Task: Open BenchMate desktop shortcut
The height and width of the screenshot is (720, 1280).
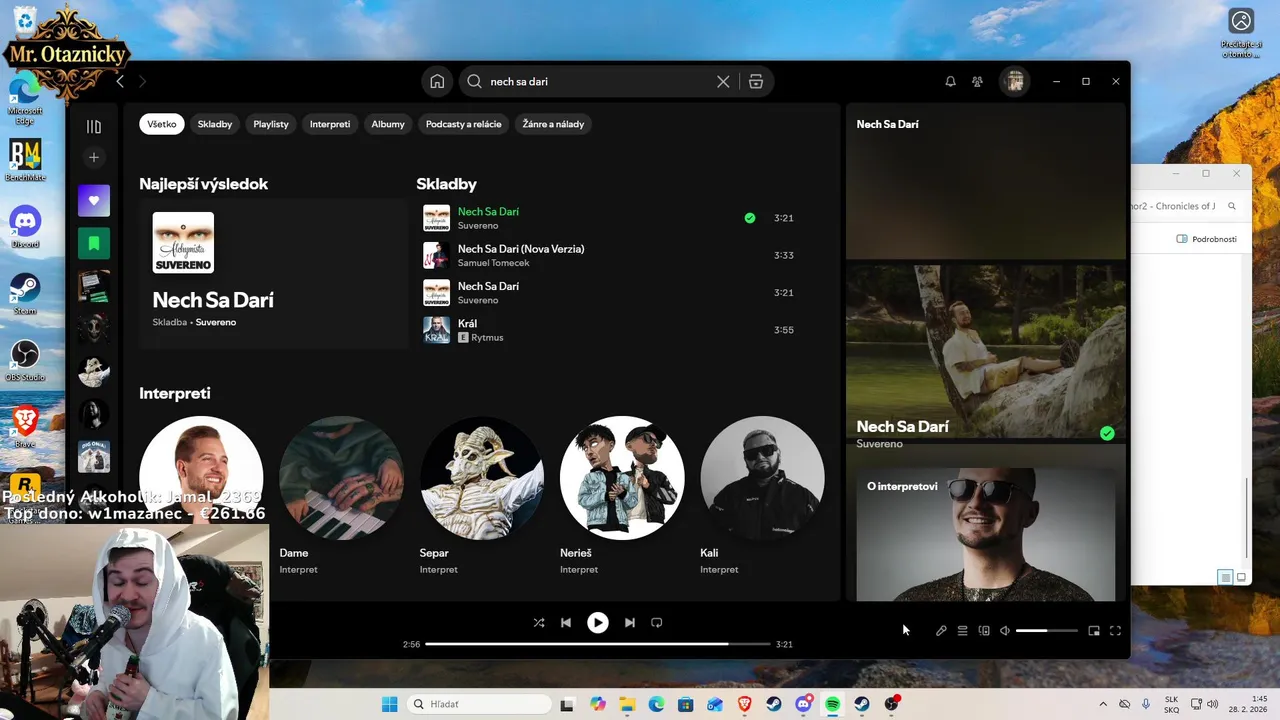Action: pyautogui.click(x=25, y=160)
